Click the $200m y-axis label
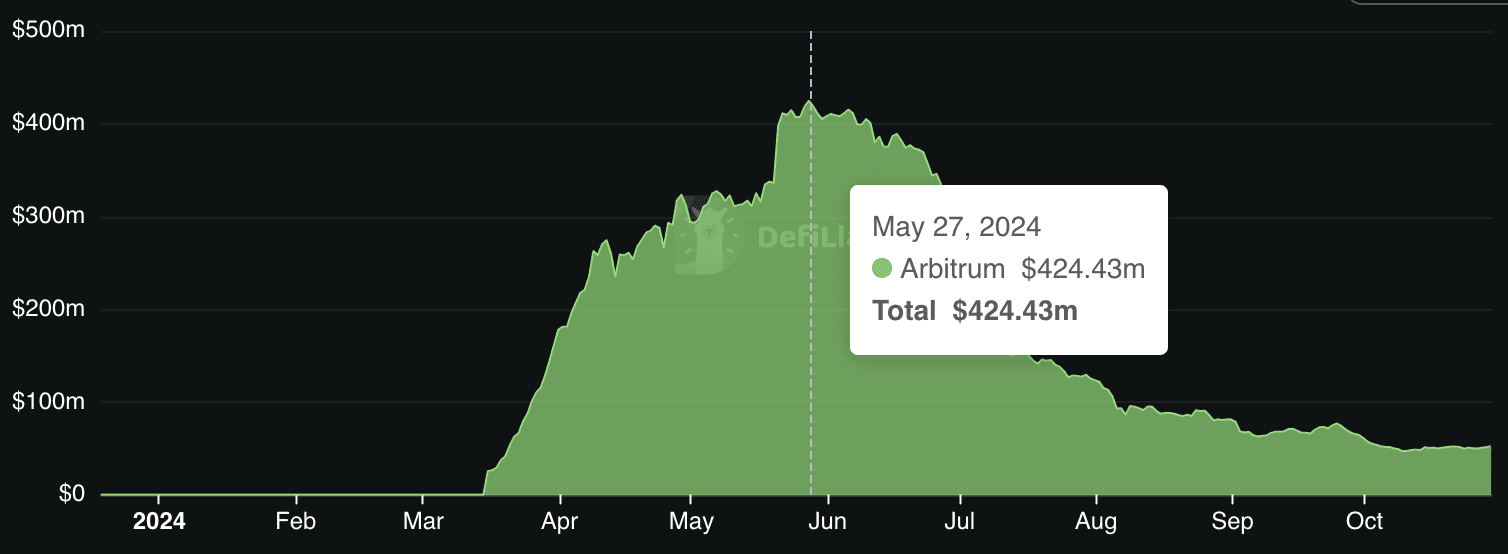The width and height of the screenshot is (1508, 554). tap(48, 309)
